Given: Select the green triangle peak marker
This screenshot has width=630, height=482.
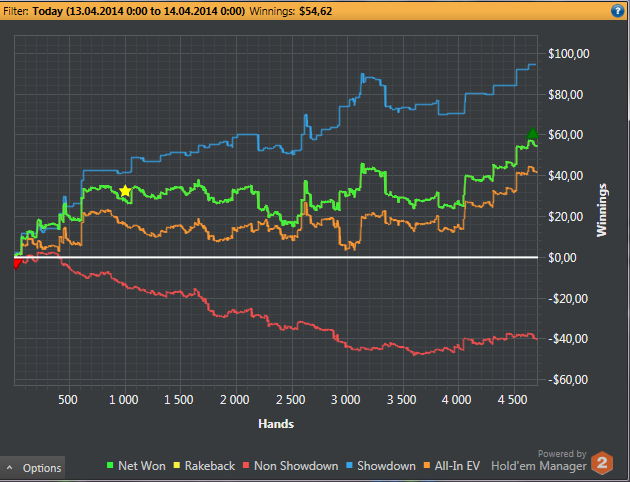Looking at the screenshot, I should pos(532,133).
